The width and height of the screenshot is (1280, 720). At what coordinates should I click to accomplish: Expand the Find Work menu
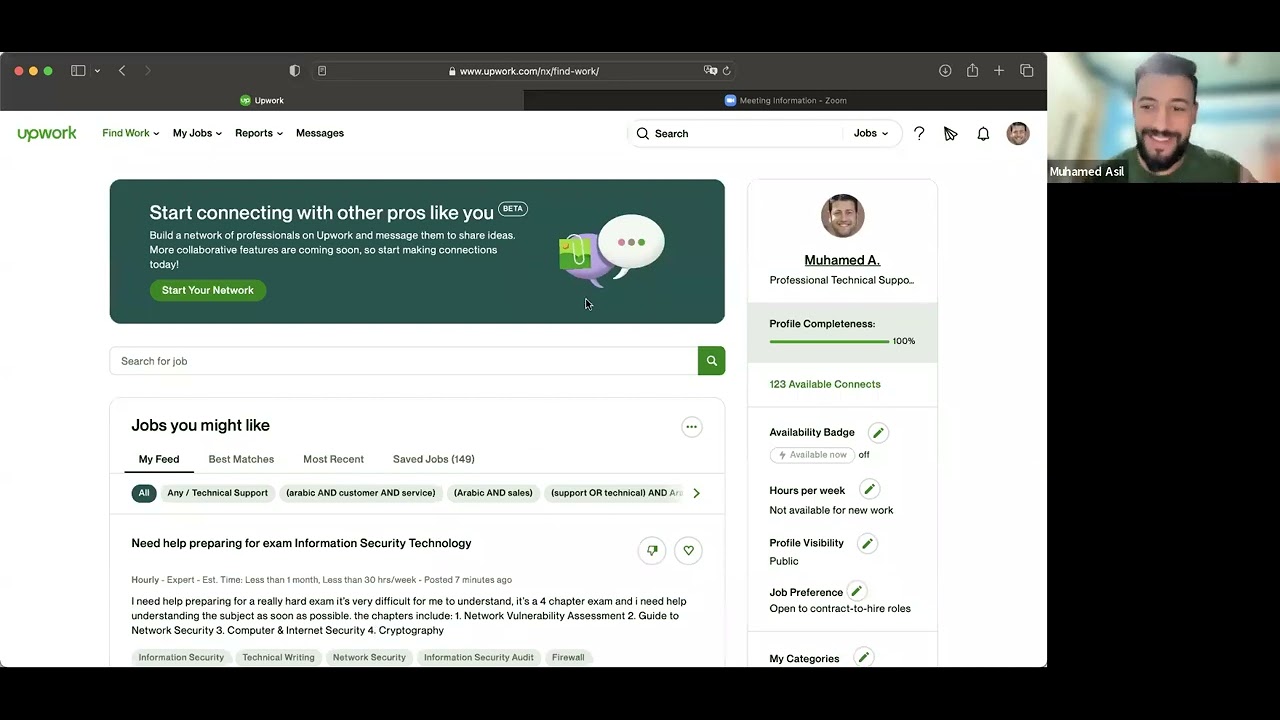[131, 133]
